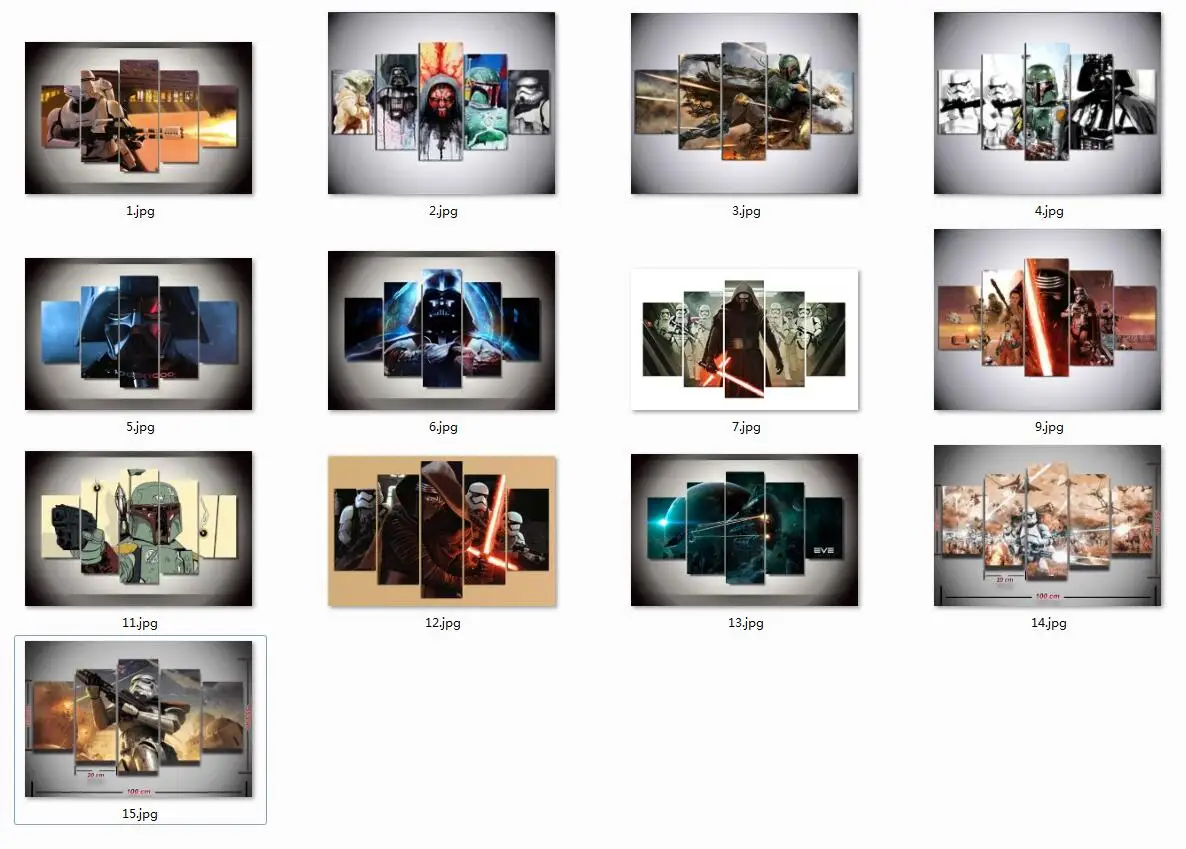Click the file name 7.jpg
This screenshot has height=849, width=1186.
pos(747,427)
